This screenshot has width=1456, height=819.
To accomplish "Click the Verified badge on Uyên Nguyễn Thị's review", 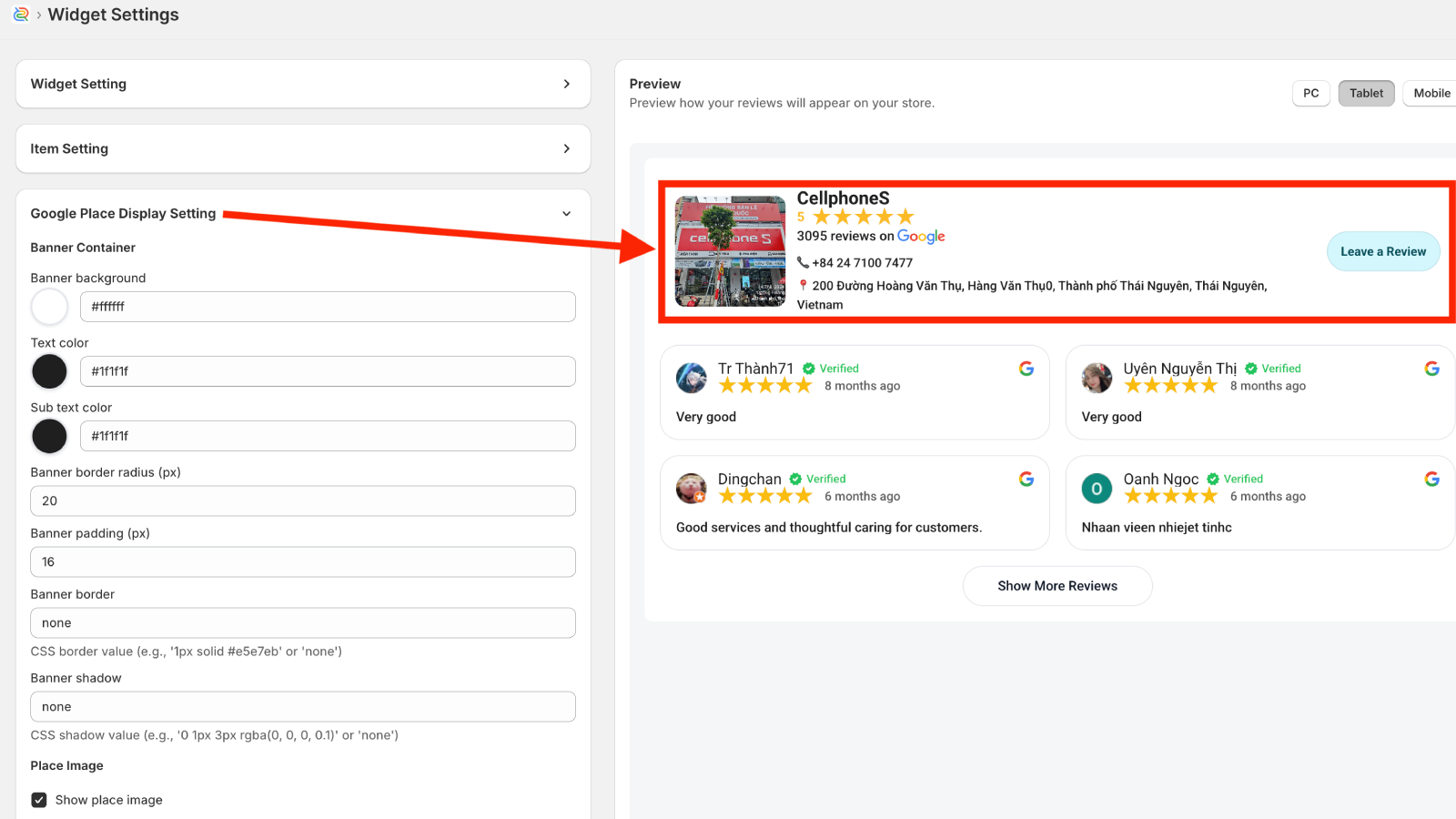I will click(1273, 368).
